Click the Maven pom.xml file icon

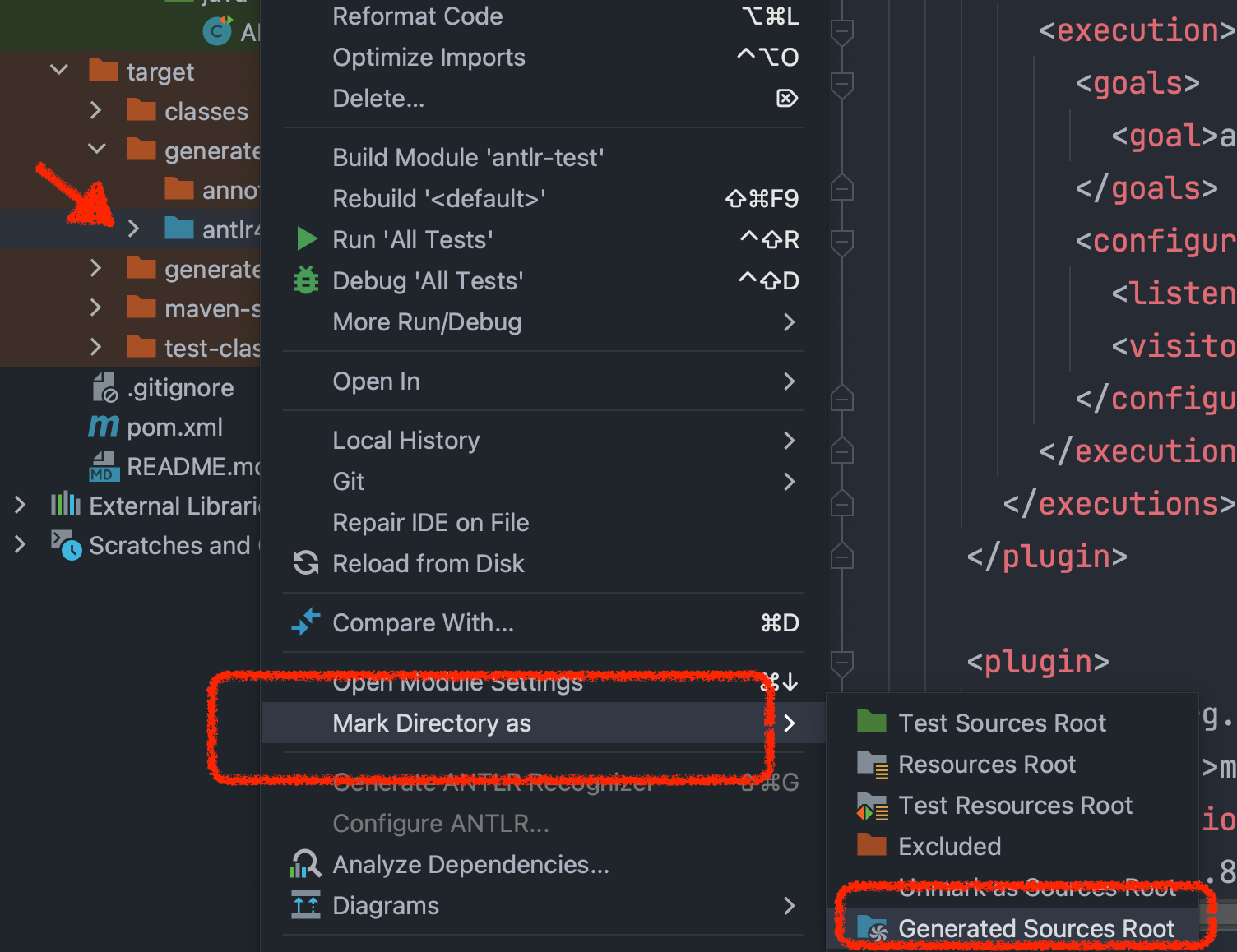[x=104, y=427]
